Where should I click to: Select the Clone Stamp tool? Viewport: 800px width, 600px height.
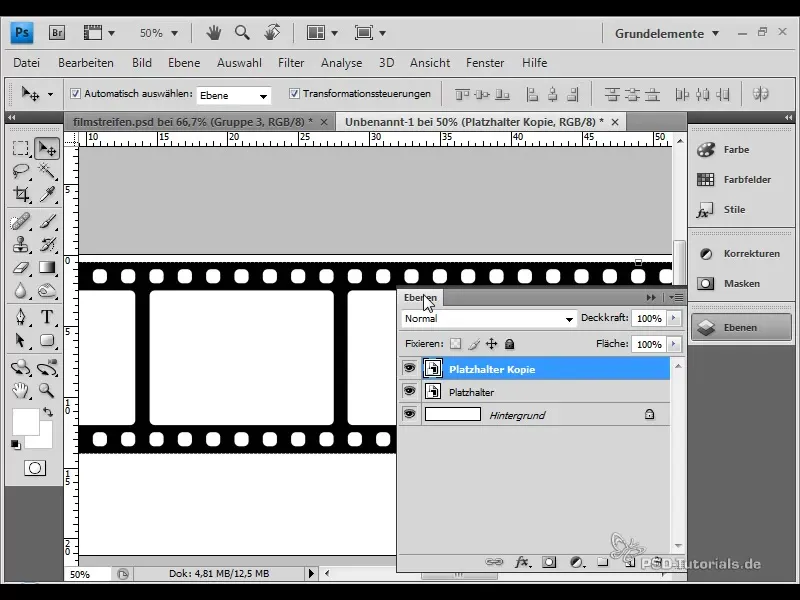pyautogui.click(x=20, y=245)
